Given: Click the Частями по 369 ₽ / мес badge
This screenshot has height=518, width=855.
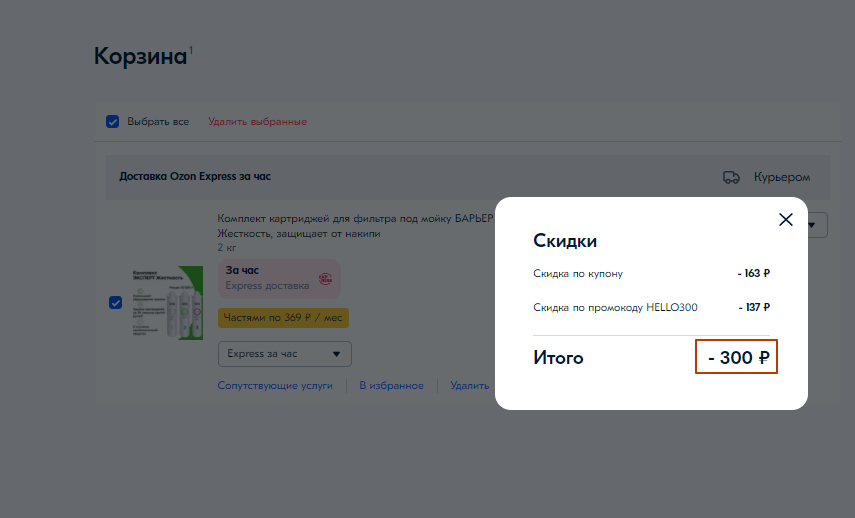Looking at the screenshot, I should tap(283, 318).
